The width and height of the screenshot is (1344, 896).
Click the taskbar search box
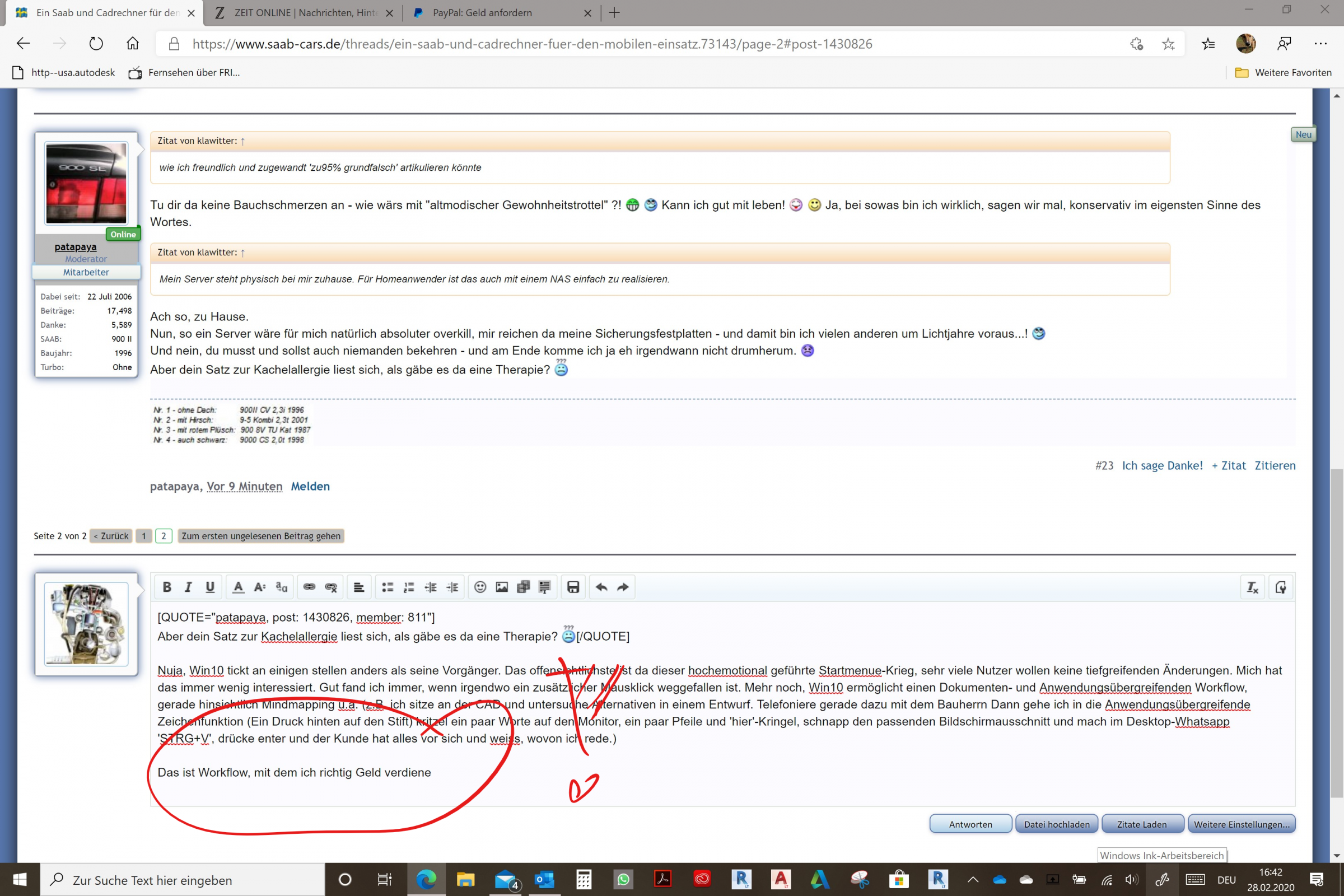(183, 880)
